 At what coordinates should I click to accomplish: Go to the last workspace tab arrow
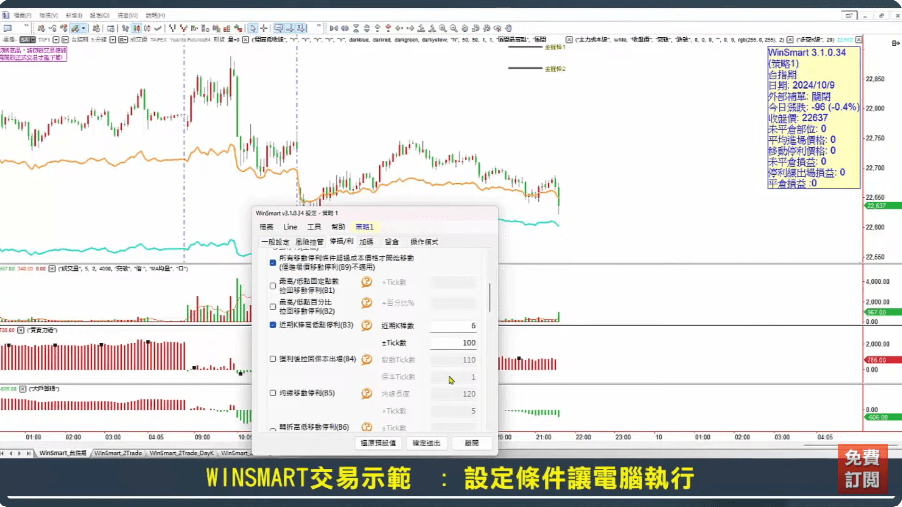click(28, 453)
